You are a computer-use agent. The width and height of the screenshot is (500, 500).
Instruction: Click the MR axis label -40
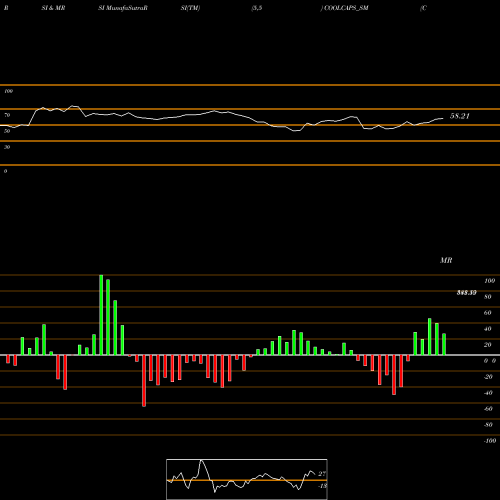coord(488,393)
